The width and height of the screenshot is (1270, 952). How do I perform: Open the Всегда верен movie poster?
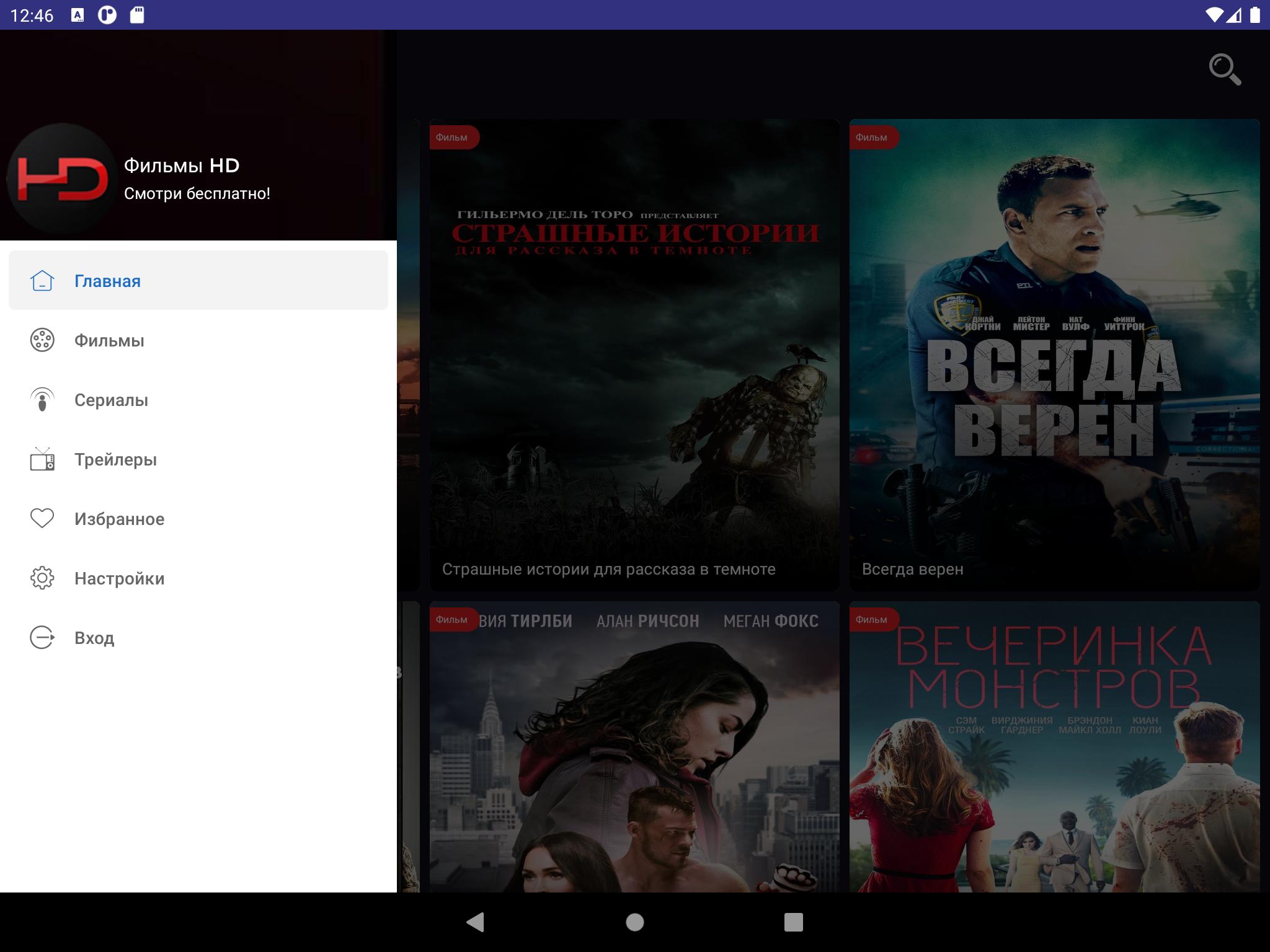[x=1054, y=355]
